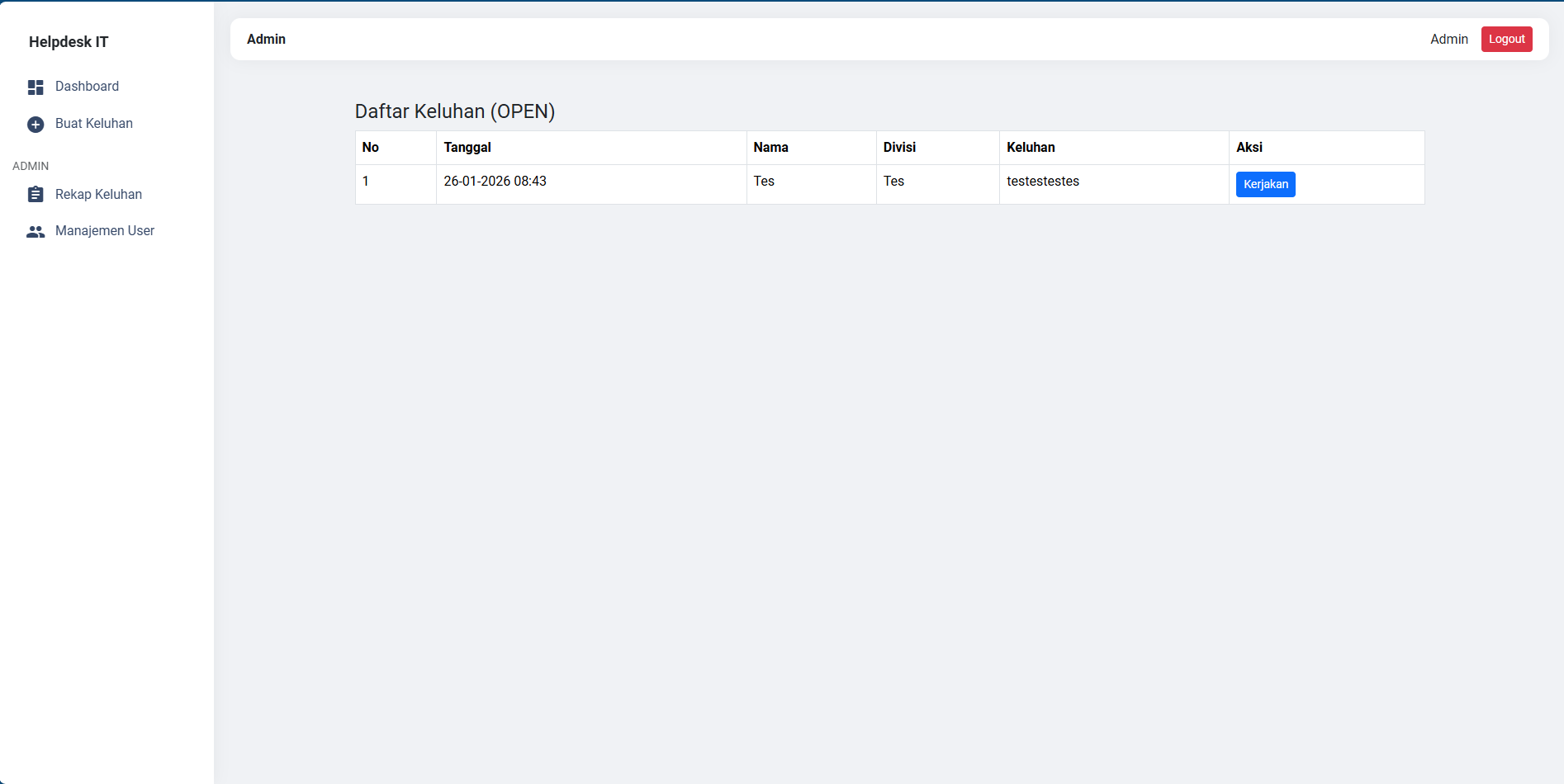
Task: Click the Helpdesk IT brand title
Action: [x=69, y=42]
